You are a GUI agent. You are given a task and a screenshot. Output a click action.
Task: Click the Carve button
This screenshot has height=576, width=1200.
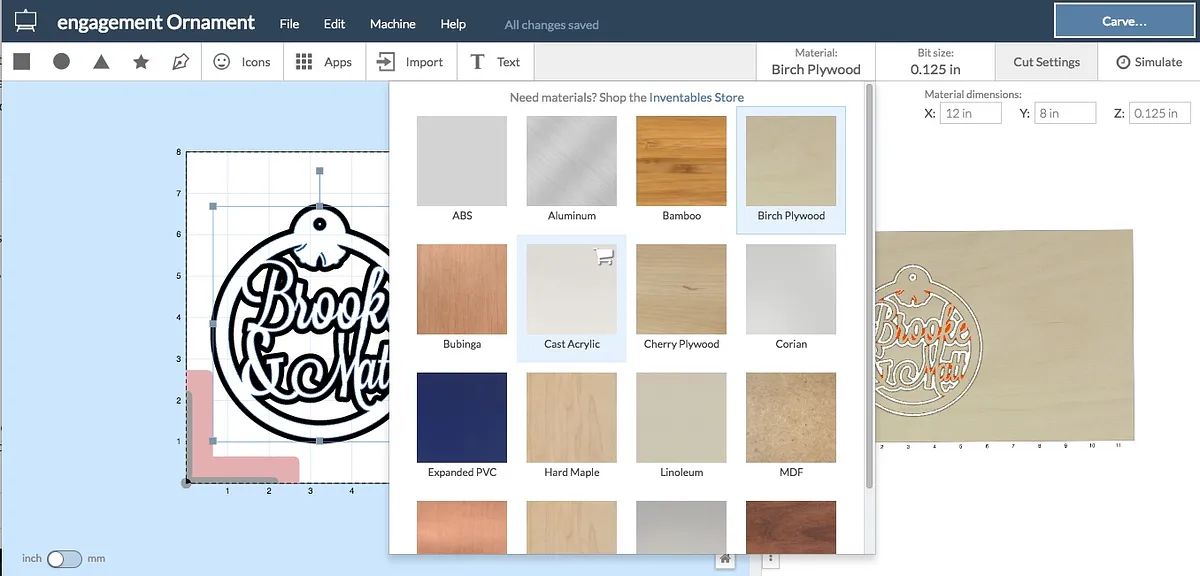1124,21
